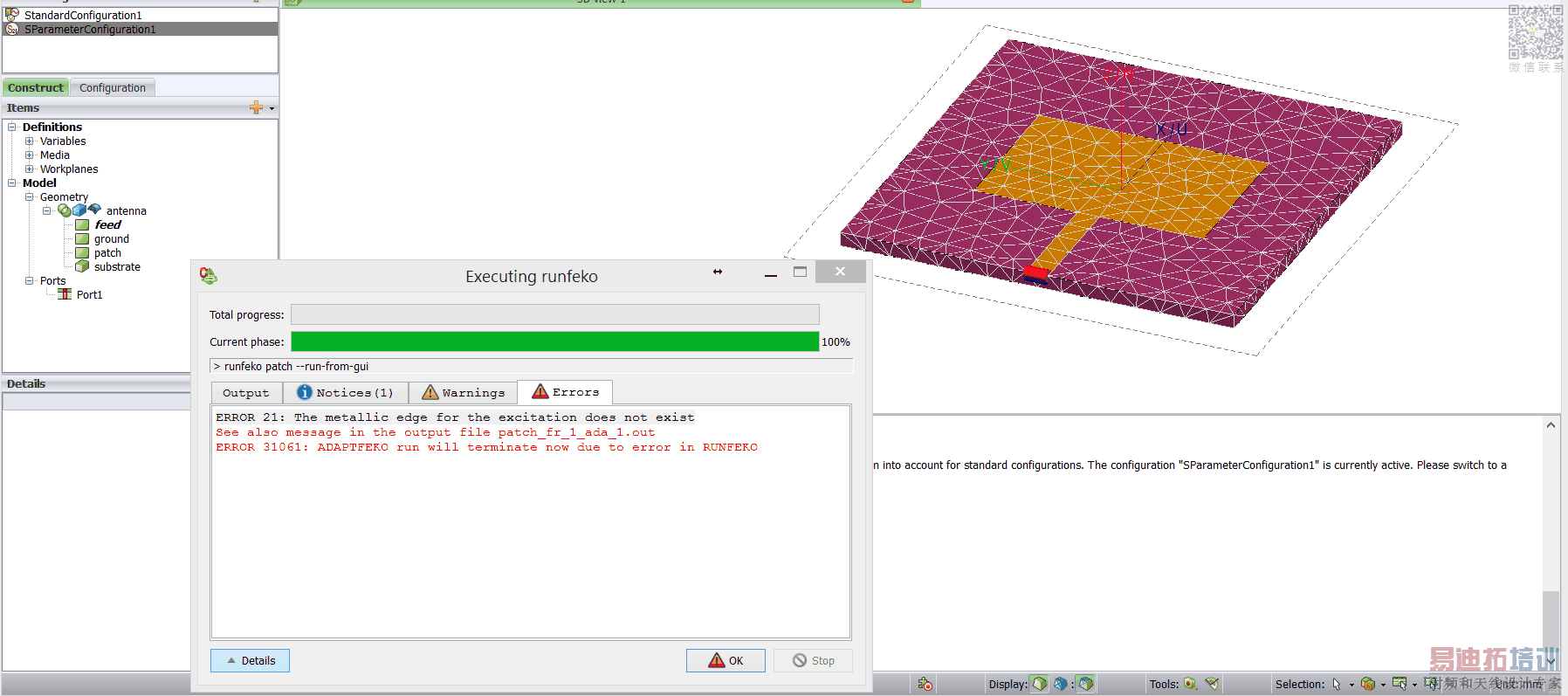The height and width of the screenshot is (696, 1568).
Task: Click the StandardConfiguration1 icon
Action: click(x=12, y=15)
